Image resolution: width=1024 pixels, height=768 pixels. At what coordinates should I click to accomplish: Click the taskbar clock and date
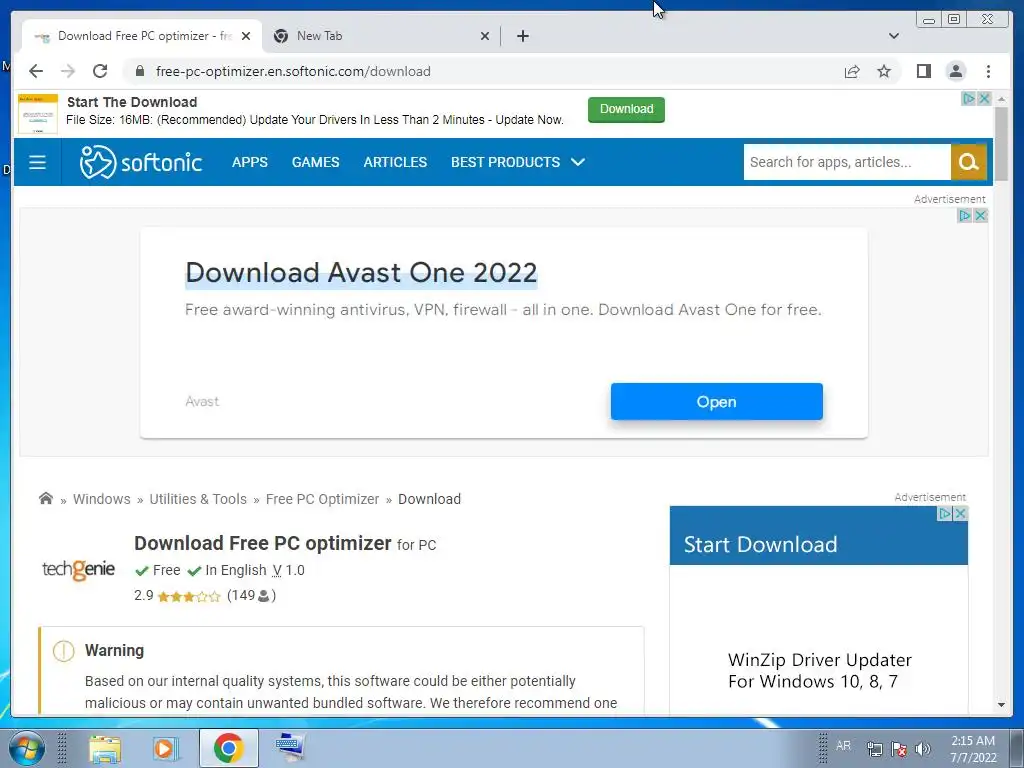pos(973,749)
